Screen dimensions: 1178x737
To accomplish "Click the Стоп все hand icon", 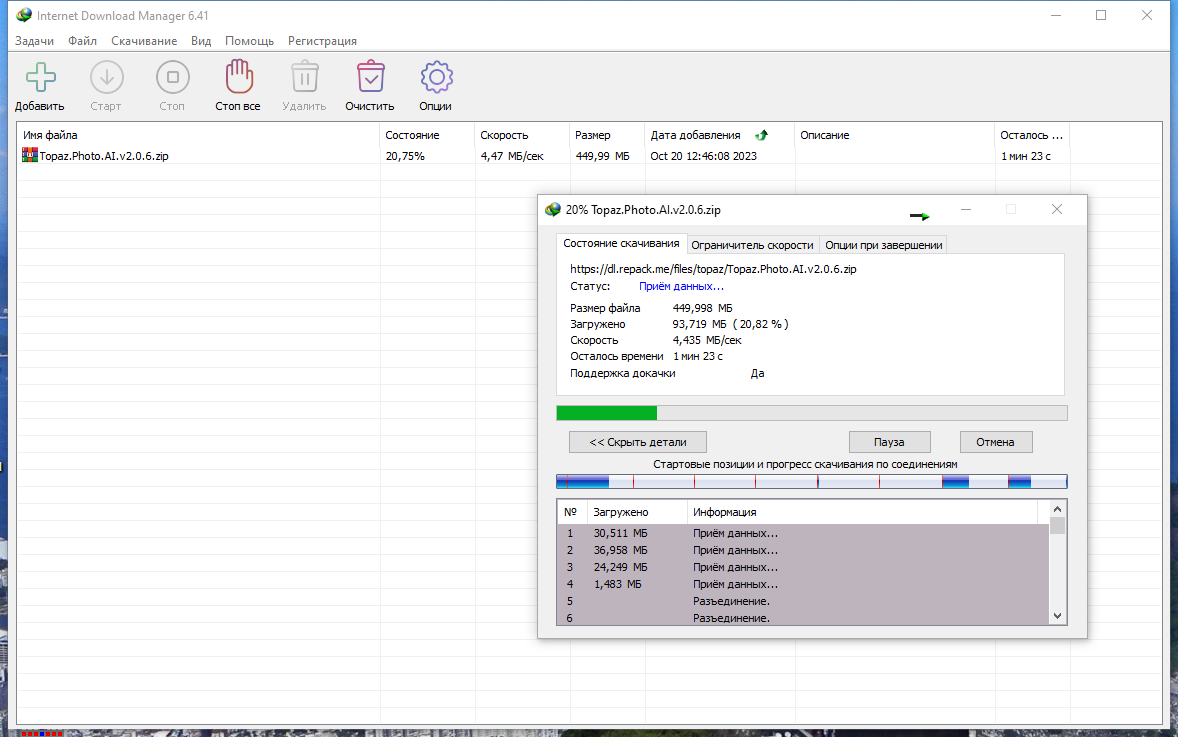I will coord(239,77).
